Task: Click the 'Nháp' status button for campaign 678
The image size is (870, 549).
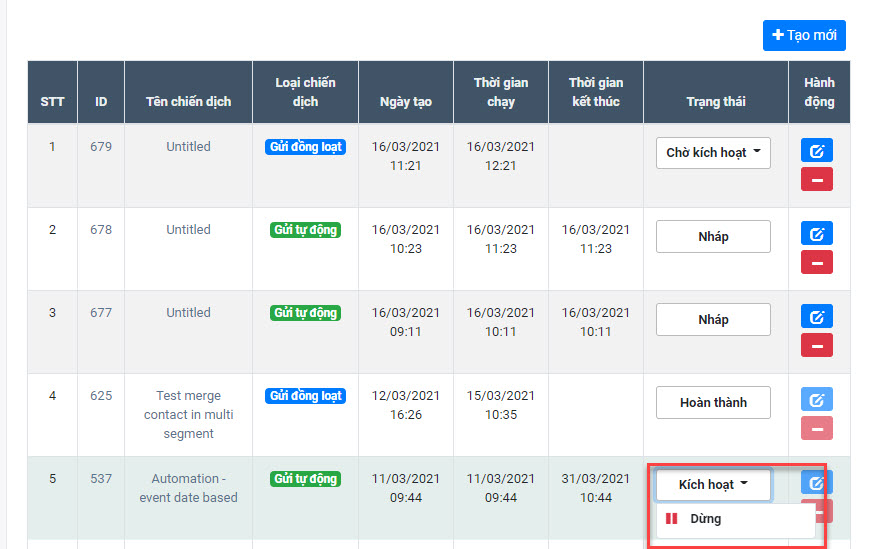Action: click(713, 237)
